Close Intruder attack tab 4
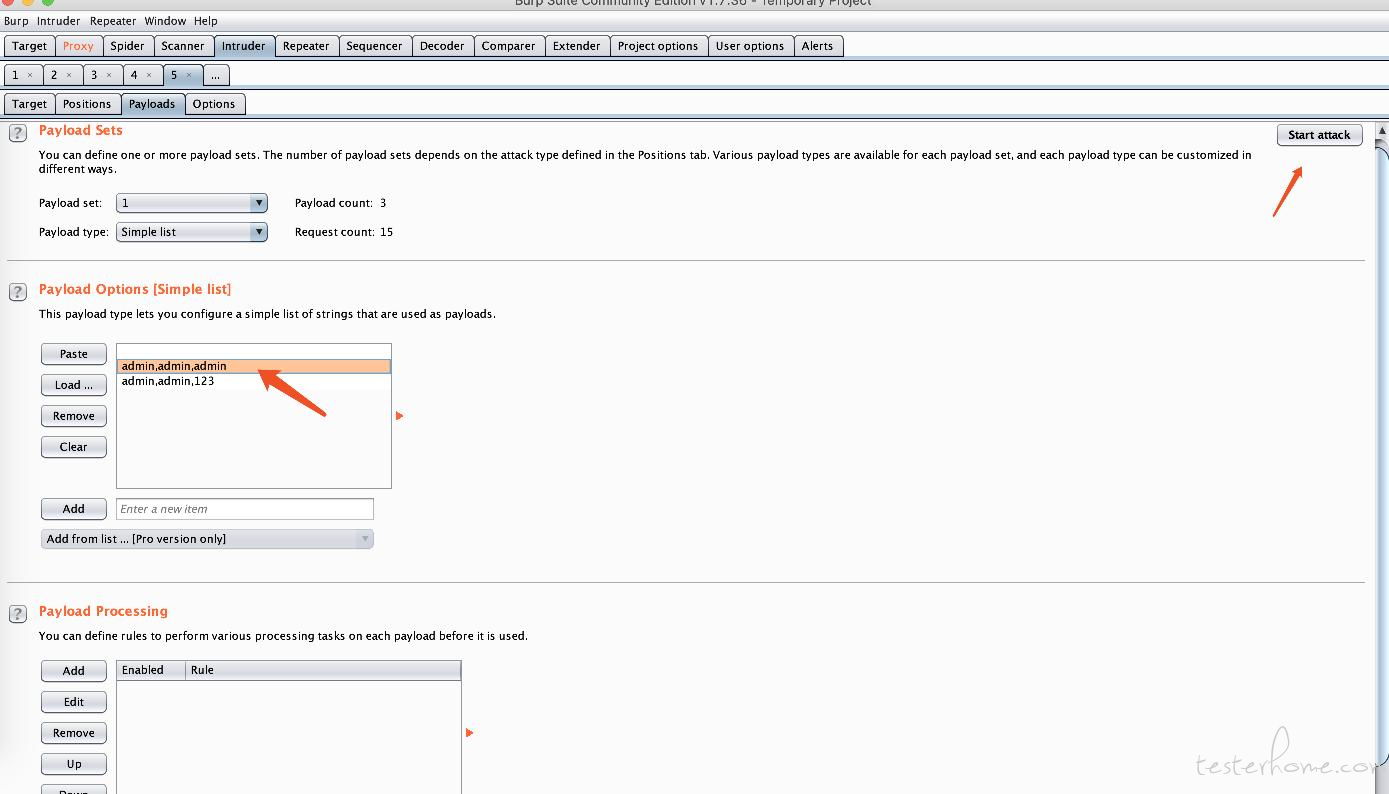The height and width of the screenshot is (794, 1389). 149,75
